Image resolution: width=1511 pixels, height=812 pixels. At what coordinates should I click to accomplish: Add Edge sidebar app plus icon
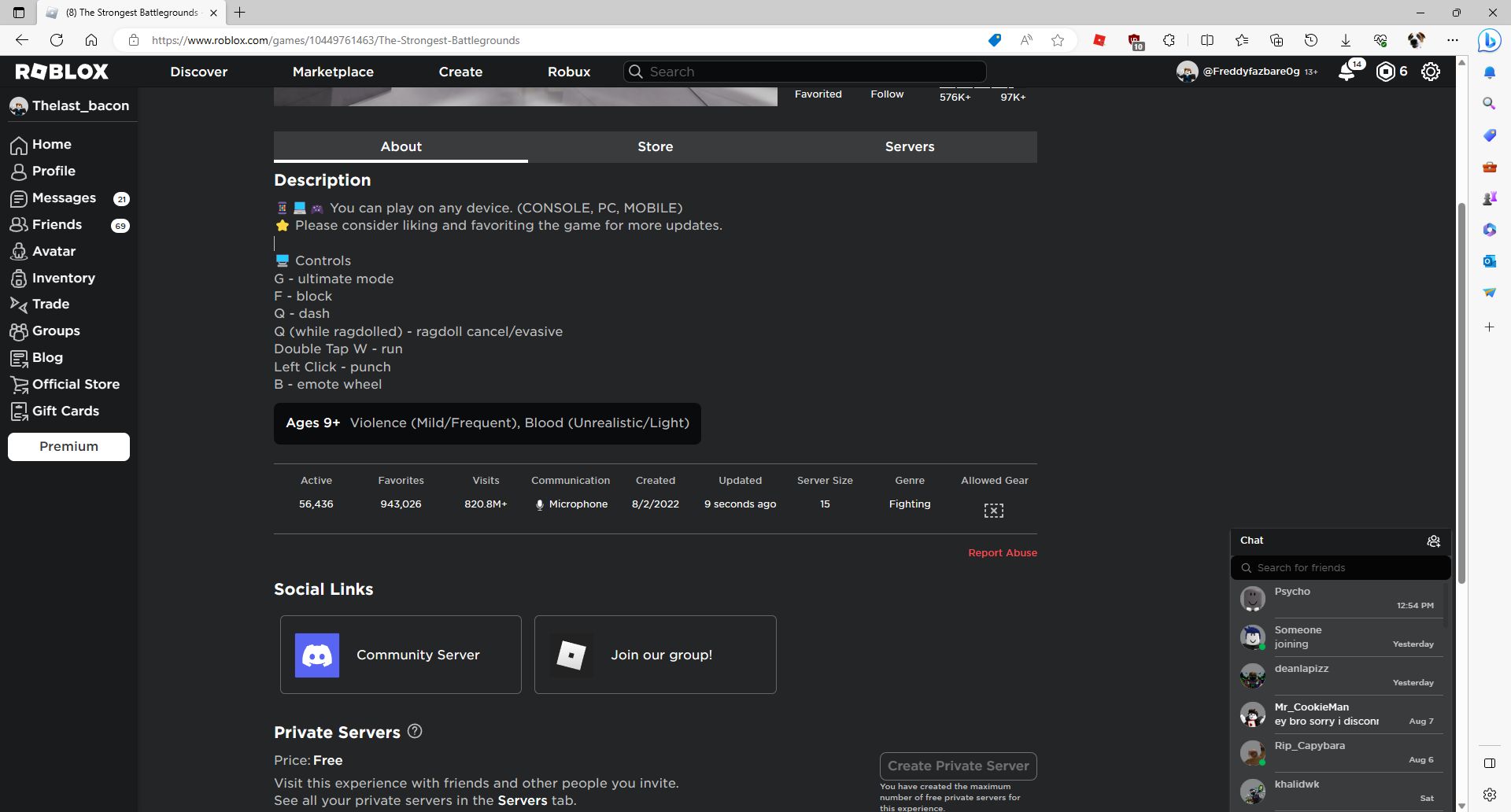(1489, 327)
